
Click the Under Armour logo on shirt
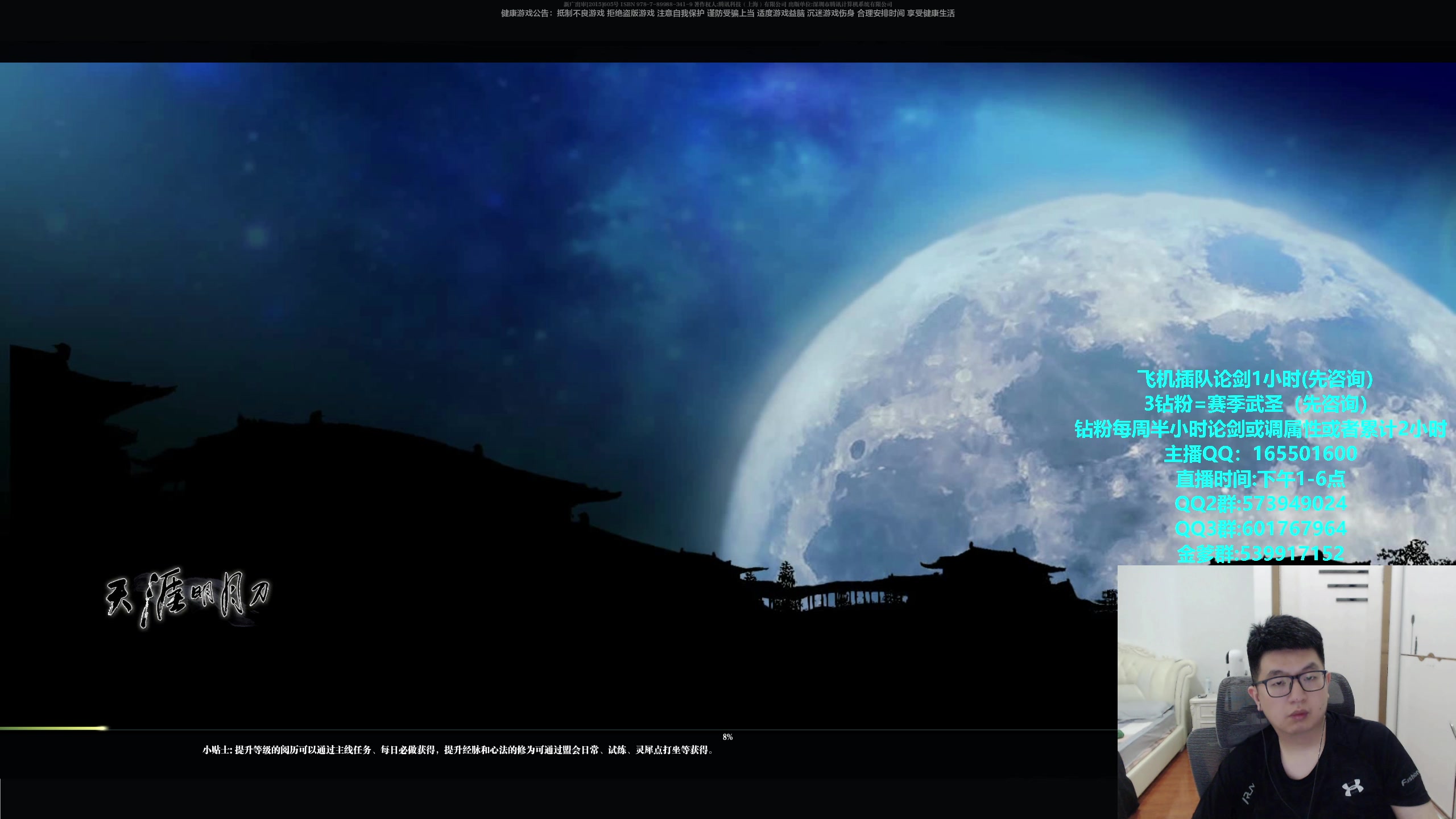pyautogui.click(x=1352, y=788)
